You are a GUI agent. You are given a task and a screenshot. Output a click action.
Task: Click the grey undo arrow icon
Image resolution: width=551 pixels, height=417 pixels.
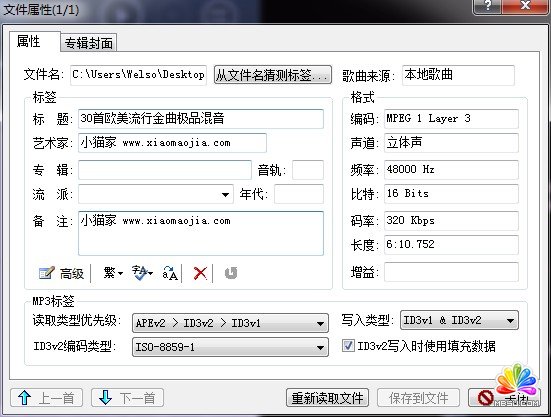coord(231,273)
